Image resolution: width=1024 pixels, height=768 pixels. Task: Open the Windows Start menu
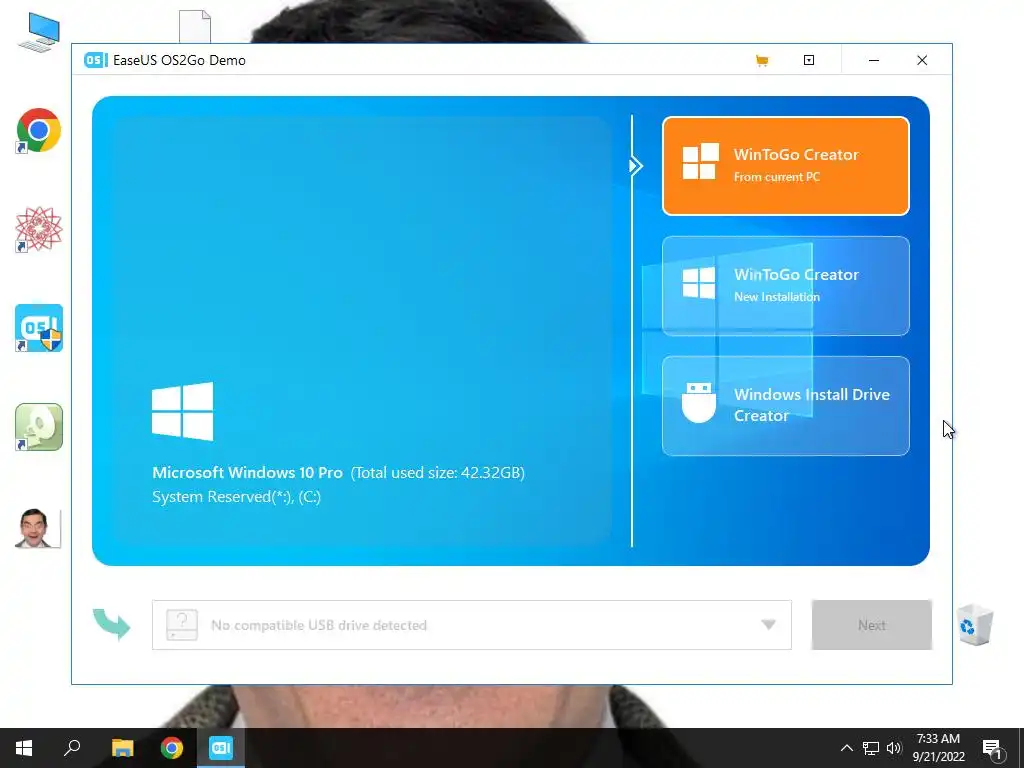pos(24,748)
